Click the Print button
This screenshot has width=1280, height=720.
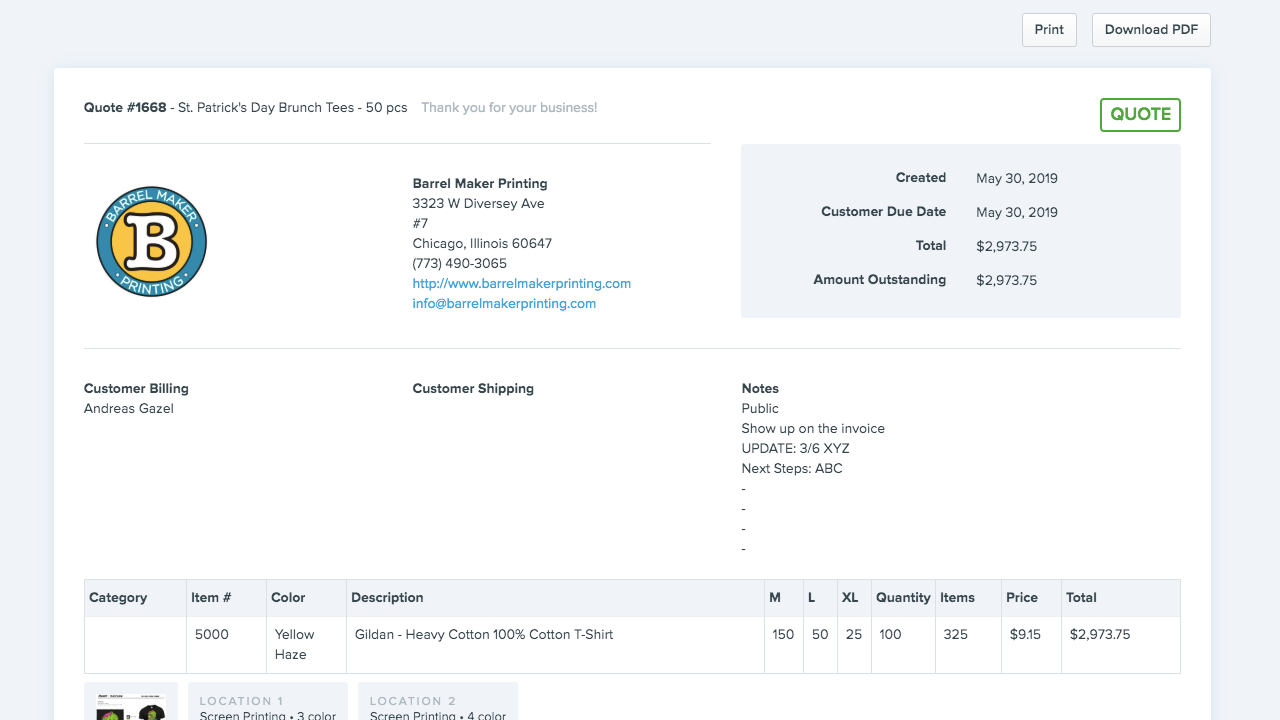1048,29
